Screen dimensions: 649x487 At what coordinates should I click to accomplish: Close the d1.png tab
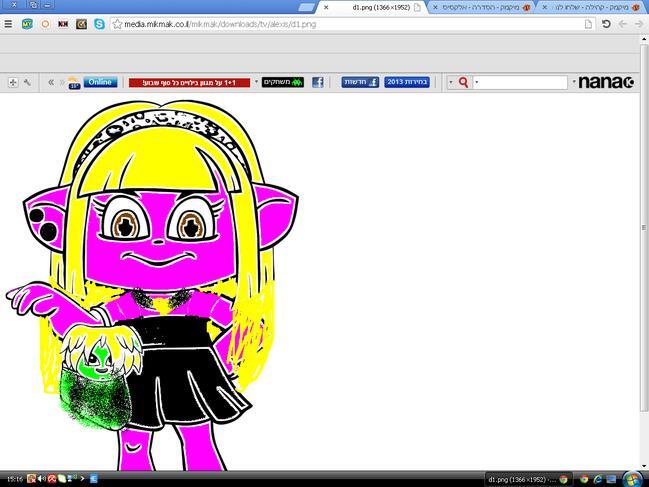pos(326,7)
